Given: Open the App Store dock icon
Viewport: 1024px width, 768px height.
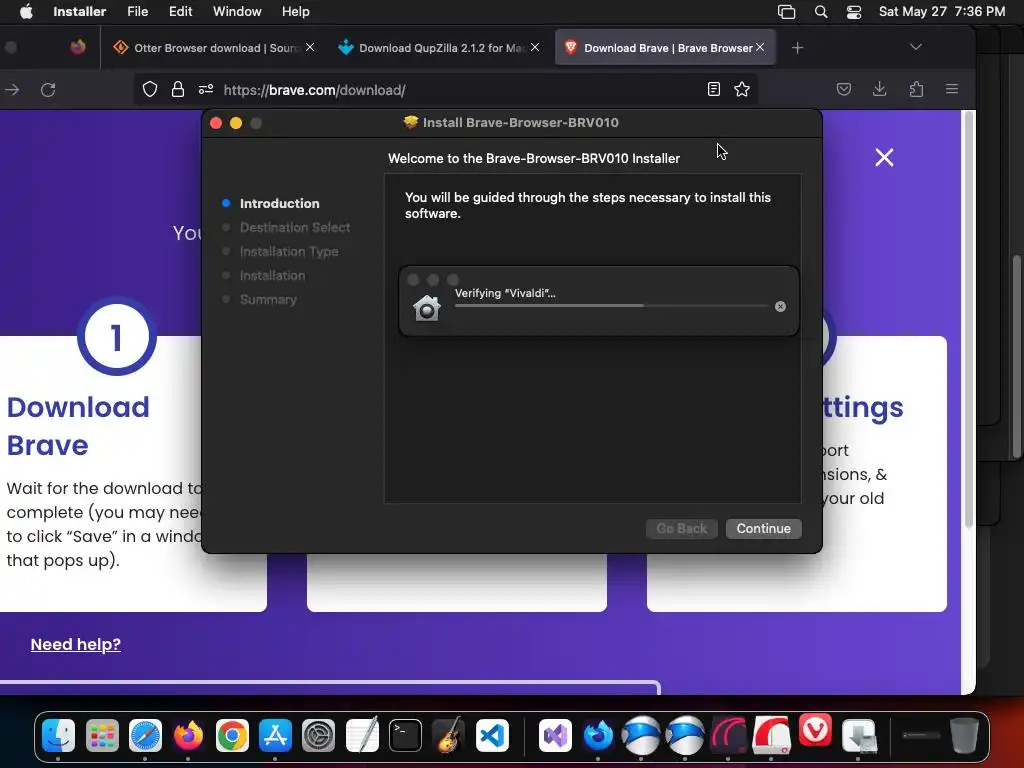Looking at the screenshot, I should pyautogui.click(x=275, y=735).
